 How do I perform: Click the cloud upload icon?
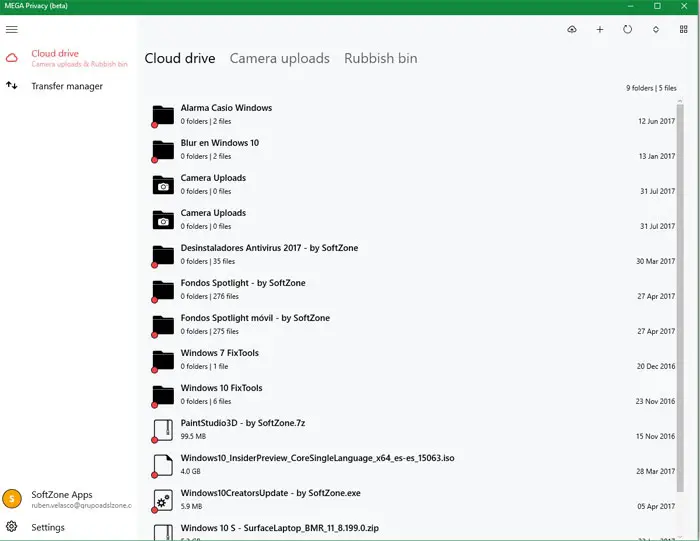(x=572, y=30)
